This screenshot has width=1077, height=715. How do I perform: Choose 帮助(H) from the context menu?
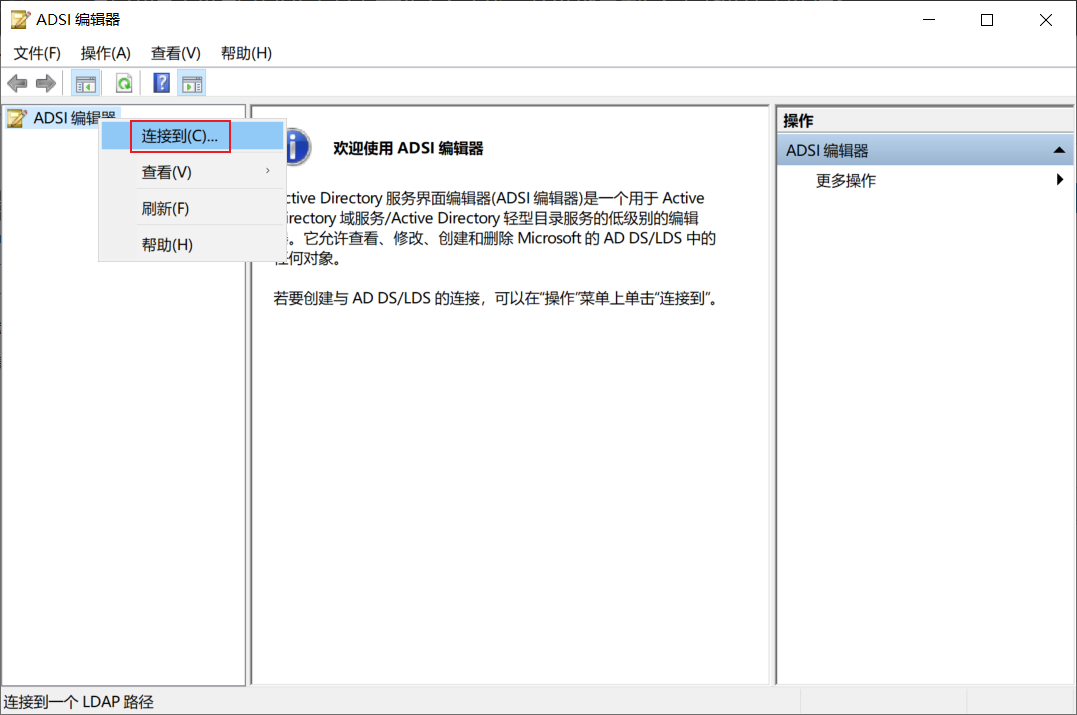click(x=192, y=245)
